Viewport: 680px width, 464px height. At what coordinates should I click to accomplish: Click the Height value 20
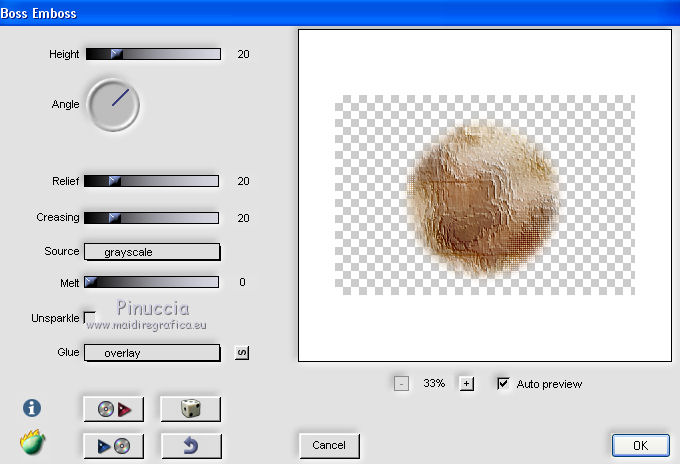pyautogui.click(x=243, y=54)
